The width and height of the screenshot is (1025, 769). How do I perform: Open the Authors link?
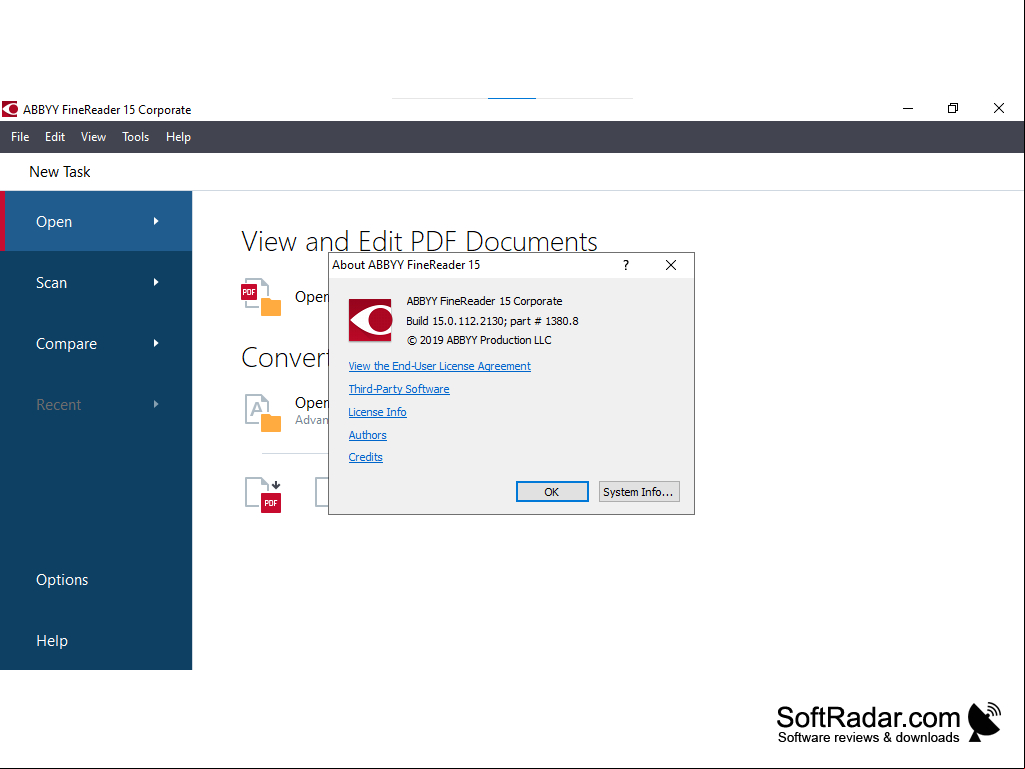367,435
